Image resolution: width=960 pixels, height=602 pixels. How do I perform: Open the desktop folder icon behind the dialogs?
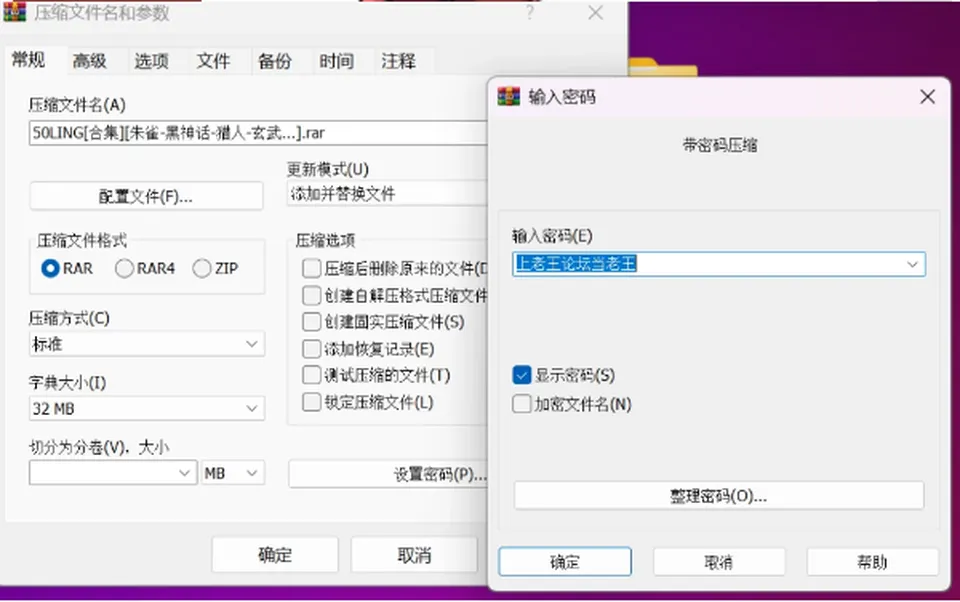pos(663,67)
